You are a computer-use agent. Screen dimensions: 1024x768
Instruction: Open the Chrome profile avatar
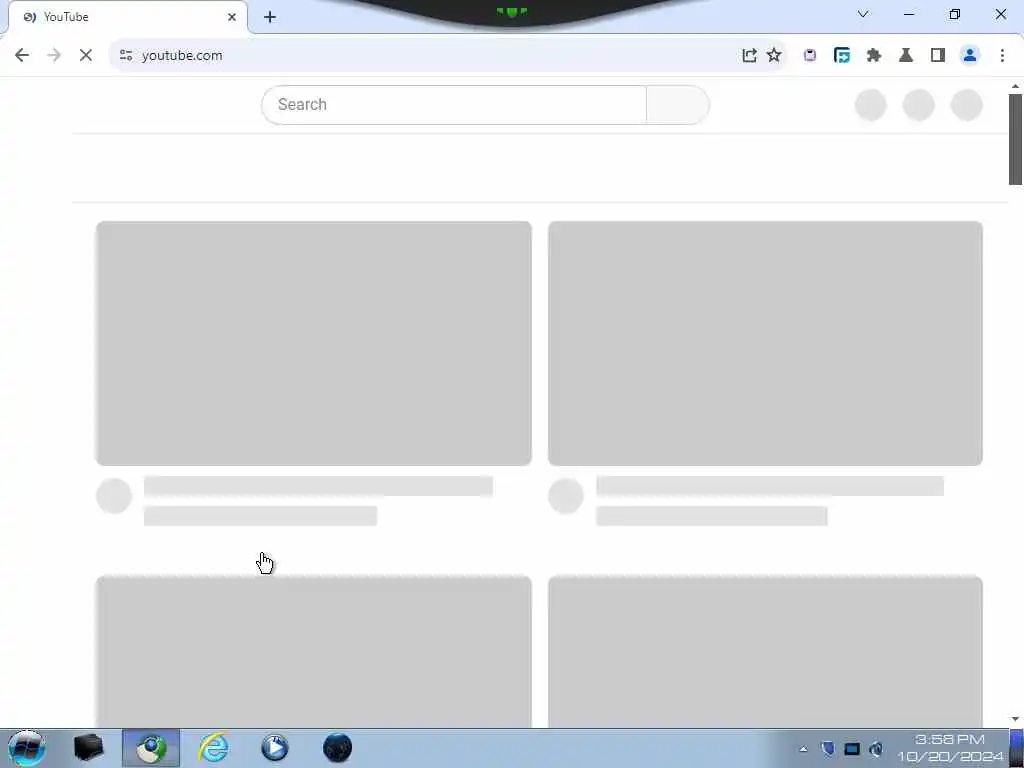coord(970,56)
